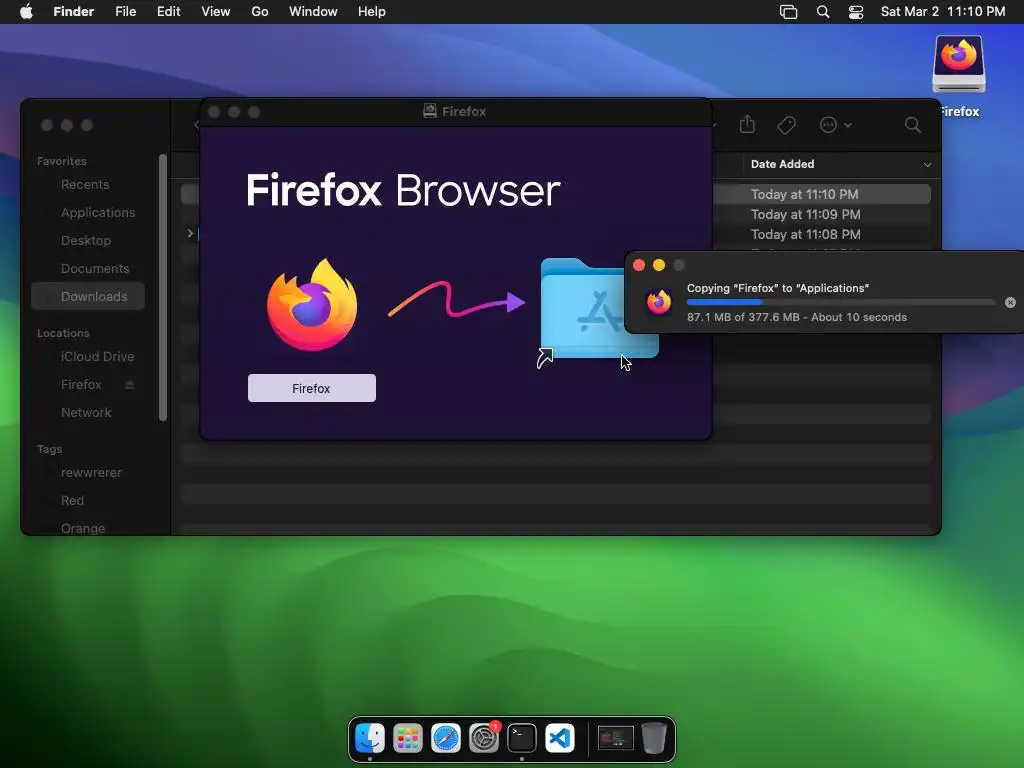This screenshot has width=1024, height=768.
Task: Open the Help menu
Action: pyautogui.click(x=372, y=12)
